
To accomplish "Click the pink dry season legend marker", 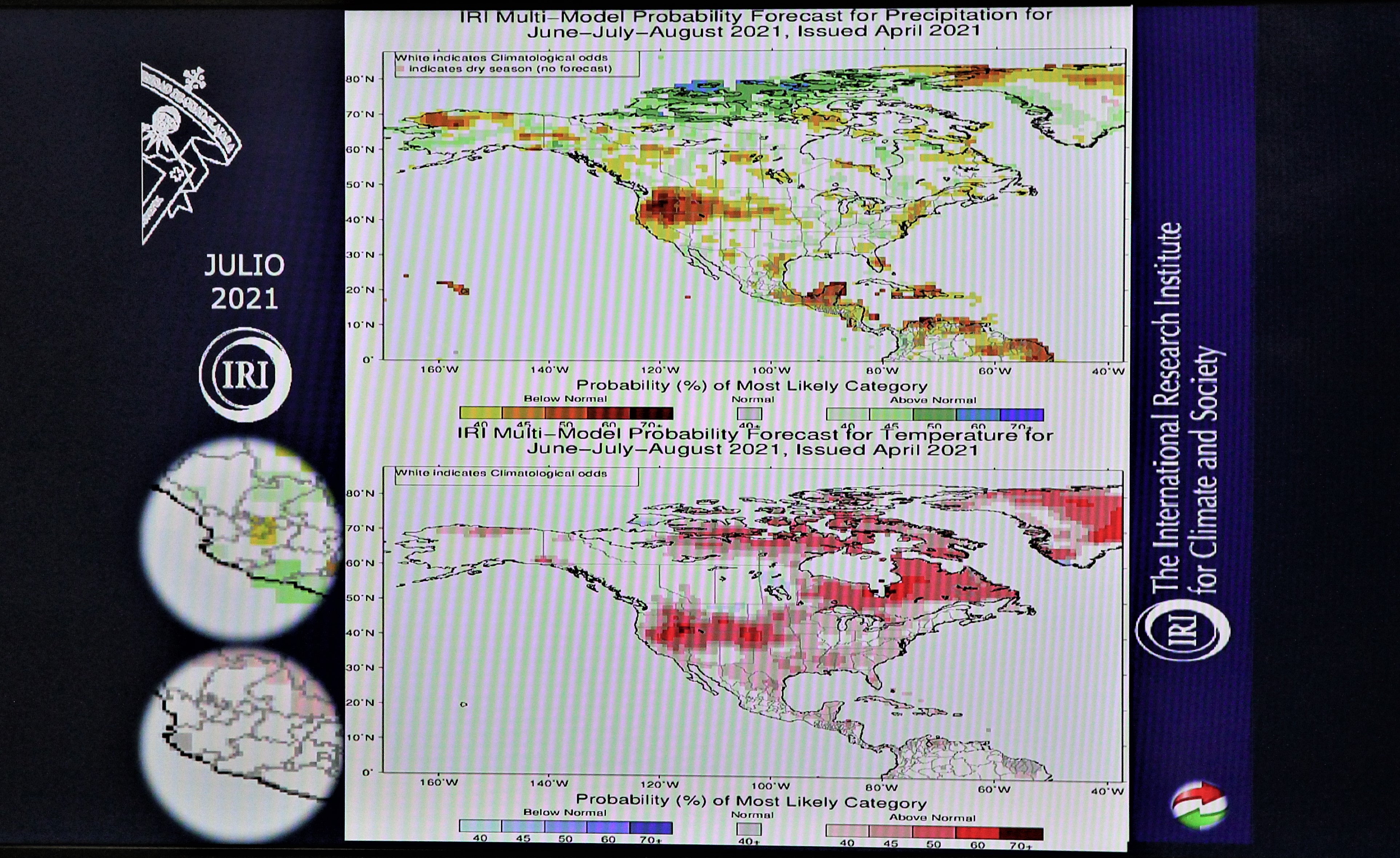I will point(401,69).
